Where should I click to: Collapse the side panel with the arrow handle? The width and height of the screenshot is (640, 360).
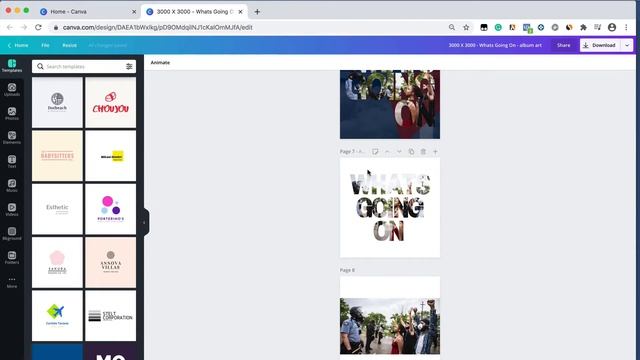(144, 222)
